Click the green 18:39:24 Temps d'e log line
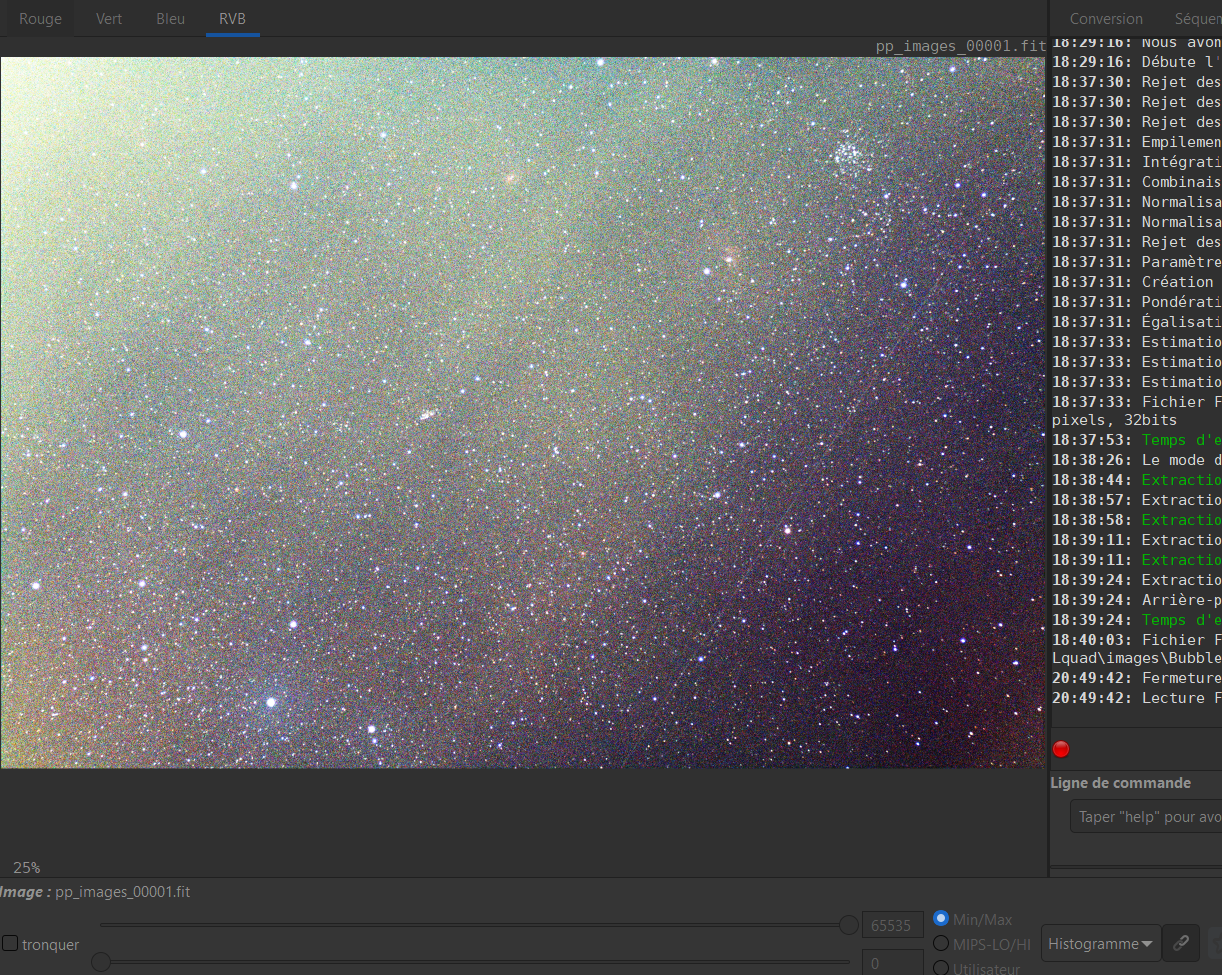This screenshot has width=1222, height=975. [x=1137, y=620]
